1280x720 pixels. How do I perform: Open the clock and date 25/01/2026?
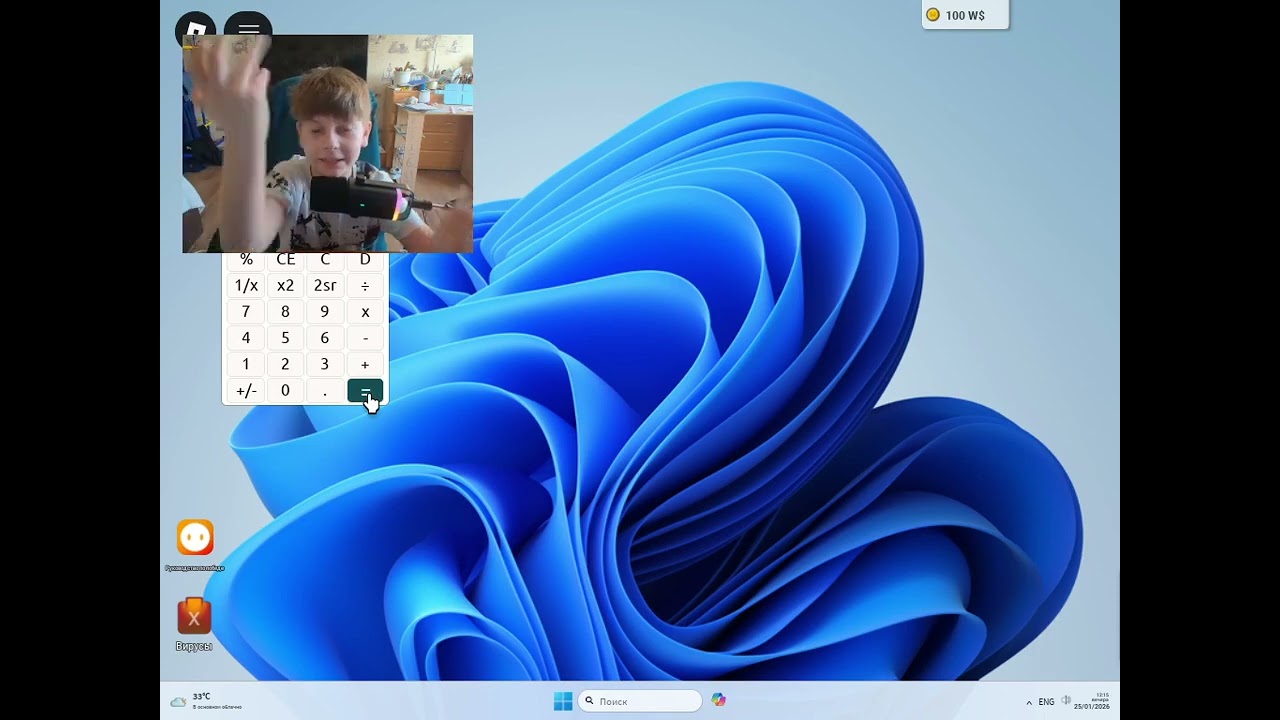(1092, 701)
